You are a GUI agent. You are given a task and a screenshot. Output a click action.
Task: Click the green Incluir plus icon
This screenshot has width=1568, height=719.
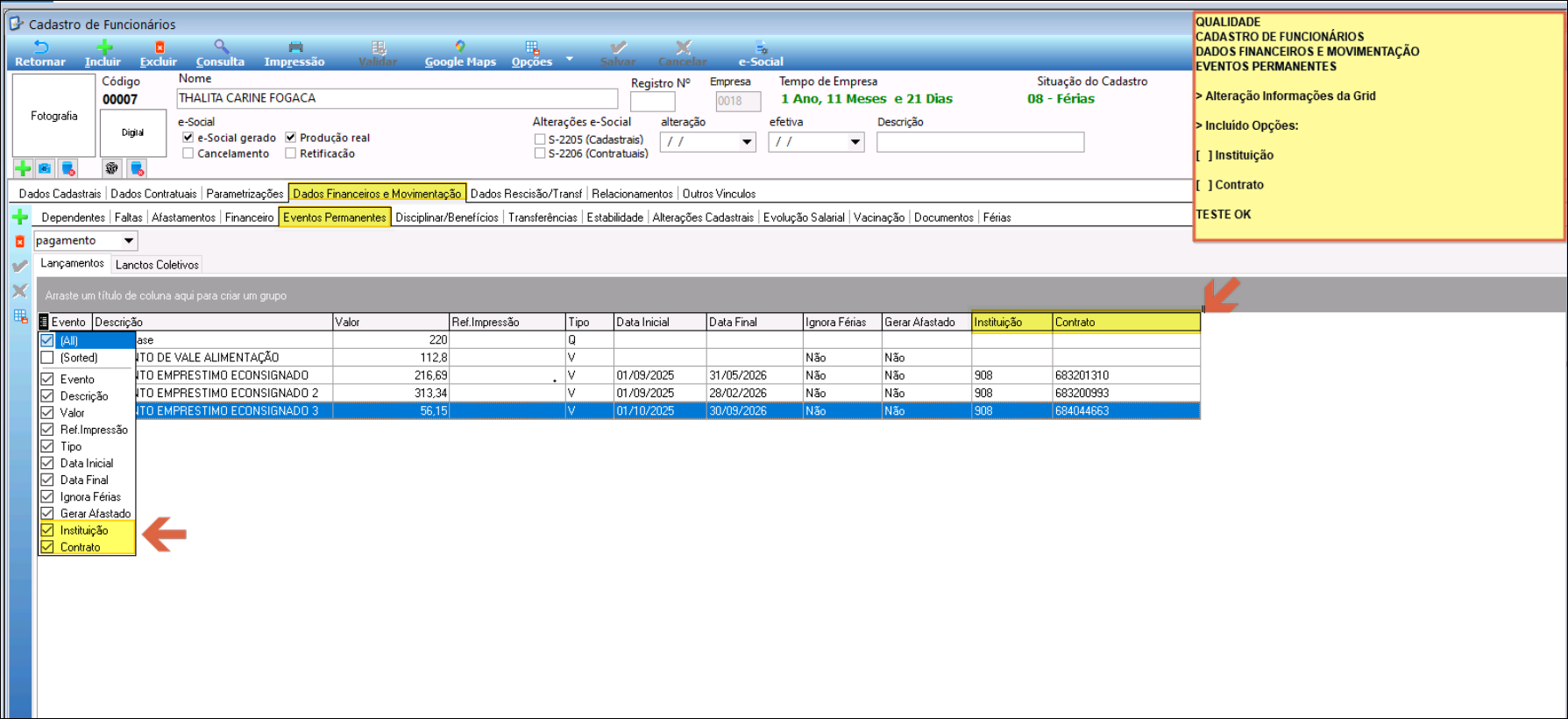(x=103, y=48)
